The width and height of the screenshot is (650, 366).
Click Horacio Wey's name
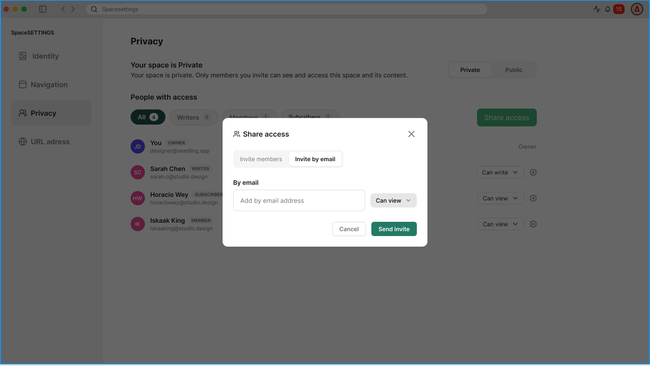[x=169, y=194]
